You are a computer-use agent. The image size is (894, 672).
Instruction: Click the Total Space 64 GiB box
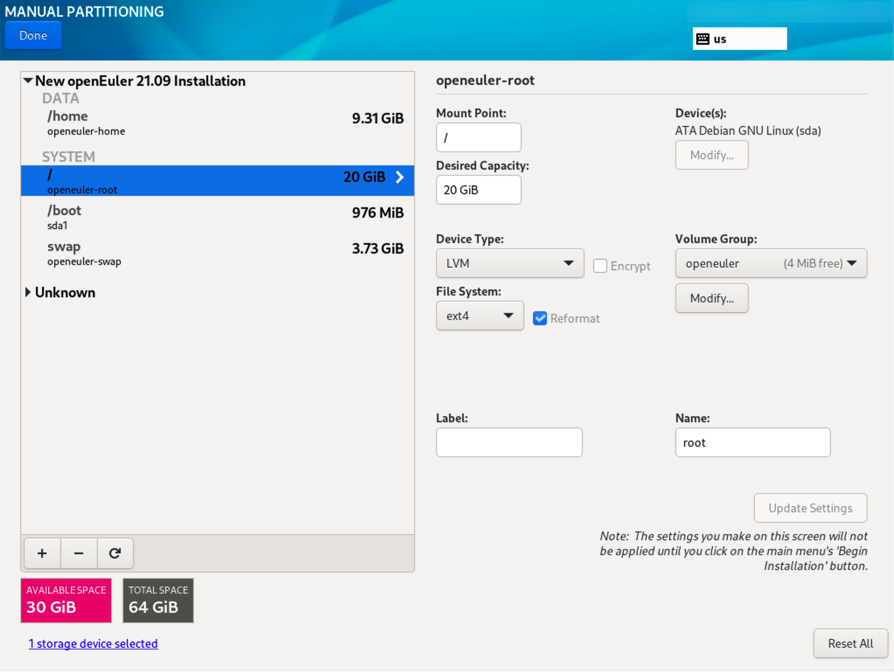158,600
